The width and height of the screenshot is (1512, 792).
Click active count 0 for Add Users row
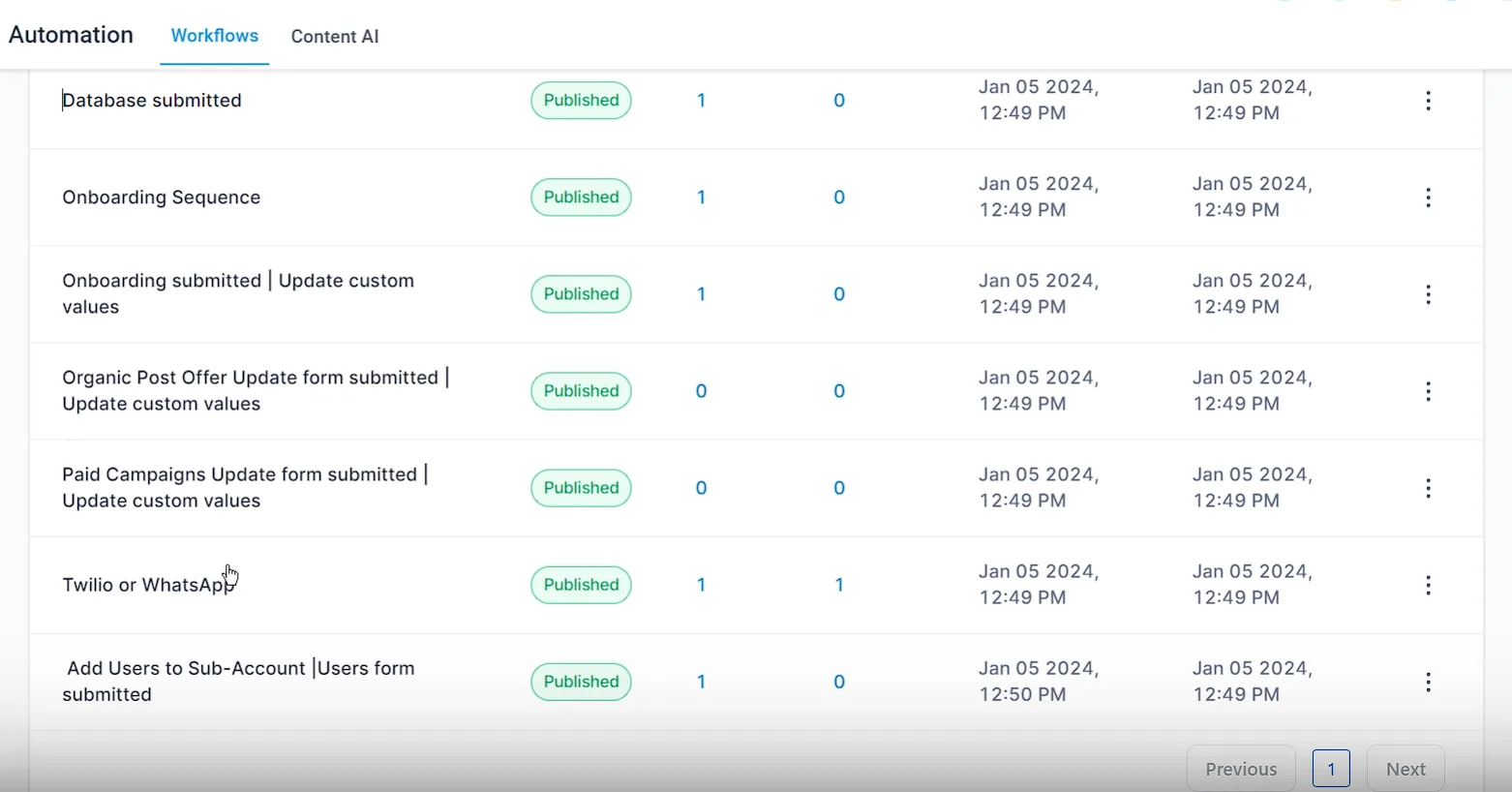839,682
